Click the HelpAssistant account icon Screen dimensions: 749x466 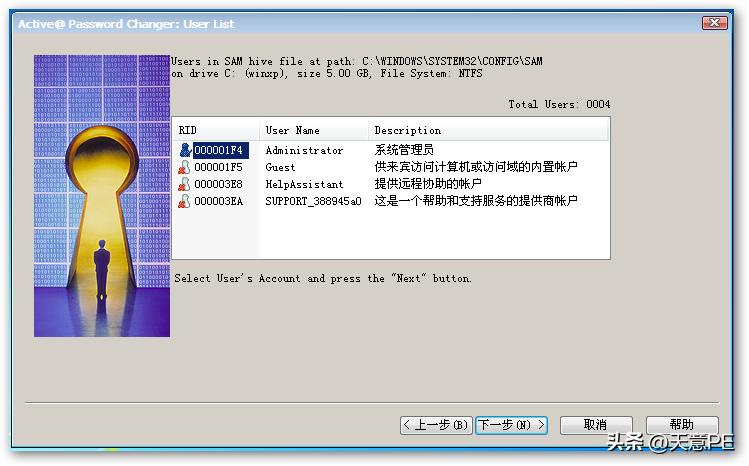click(x=184, y=184)
